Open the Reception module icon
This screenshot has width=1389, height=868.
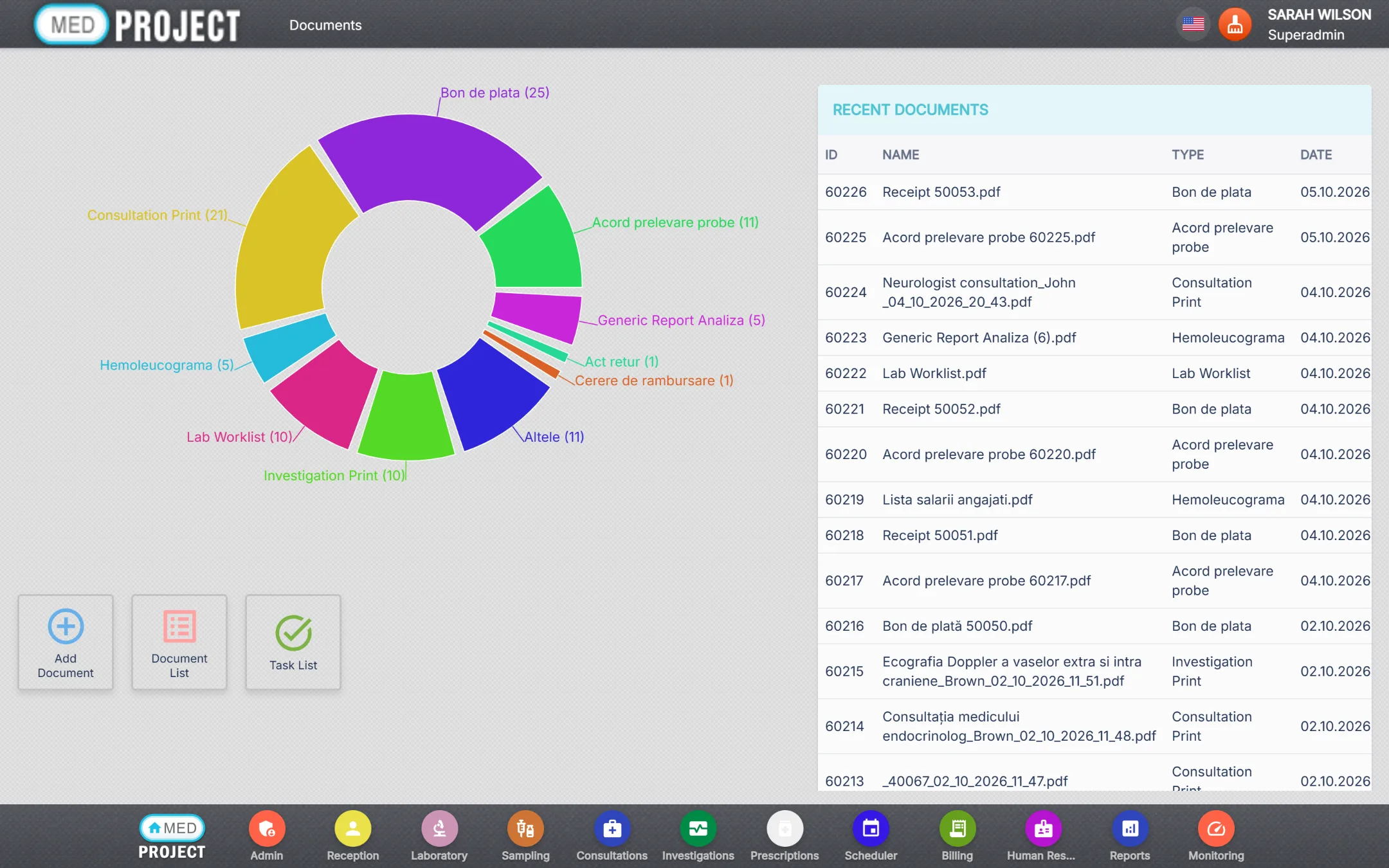pos(353,829)
